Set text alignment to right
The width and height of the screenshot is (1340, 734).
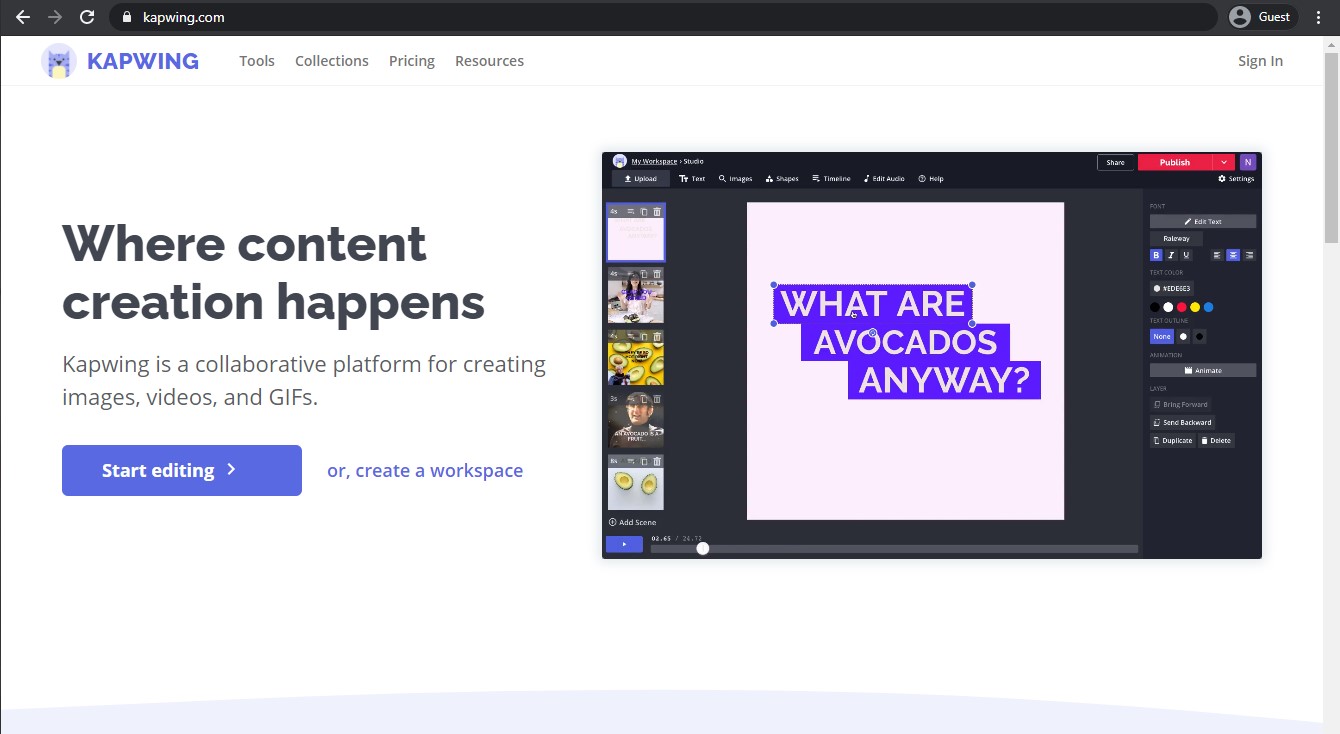pos(1249,255)
